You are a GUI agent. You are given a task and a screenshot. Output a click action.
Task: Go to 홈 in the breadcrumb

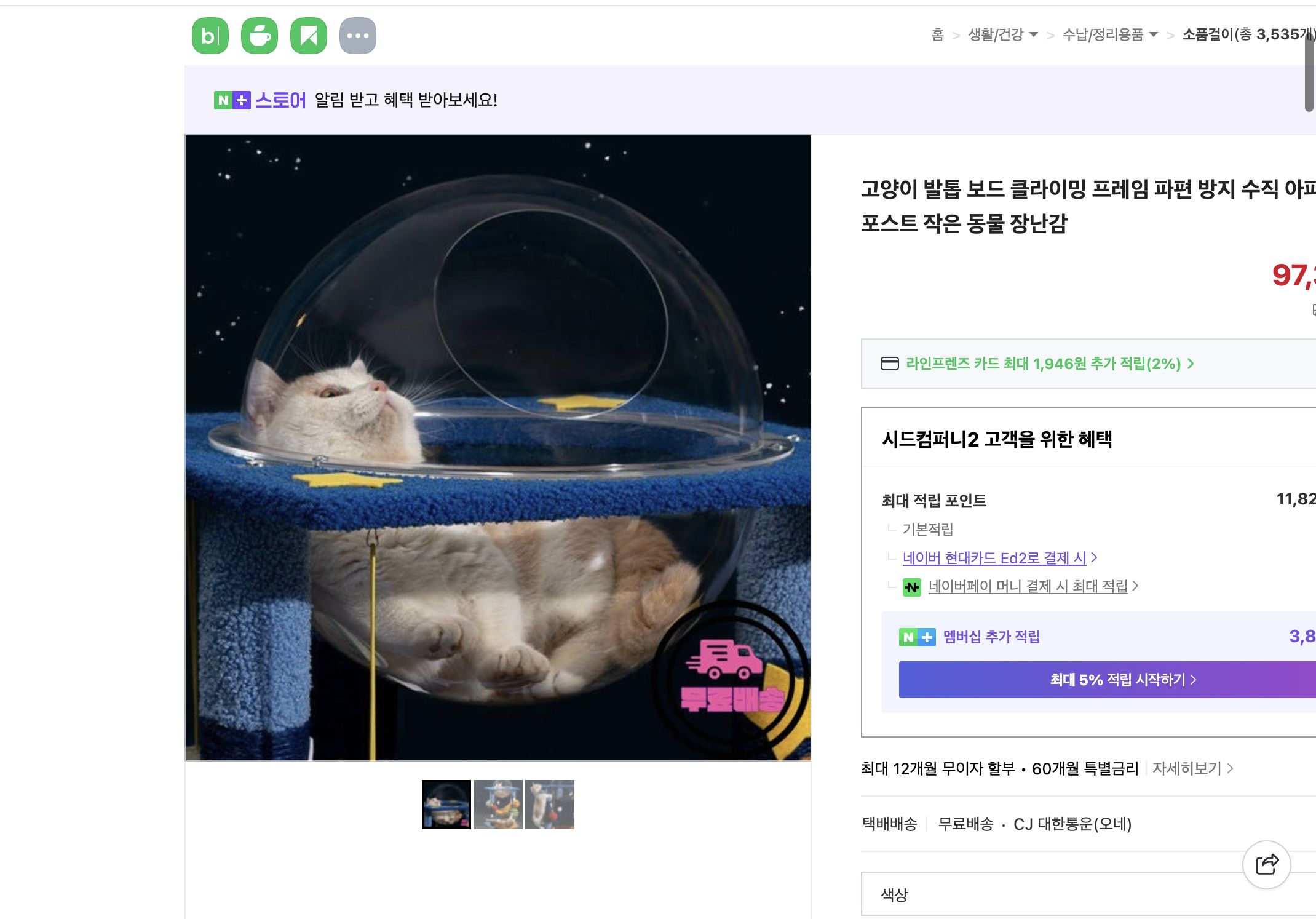[x=937, y=35]
